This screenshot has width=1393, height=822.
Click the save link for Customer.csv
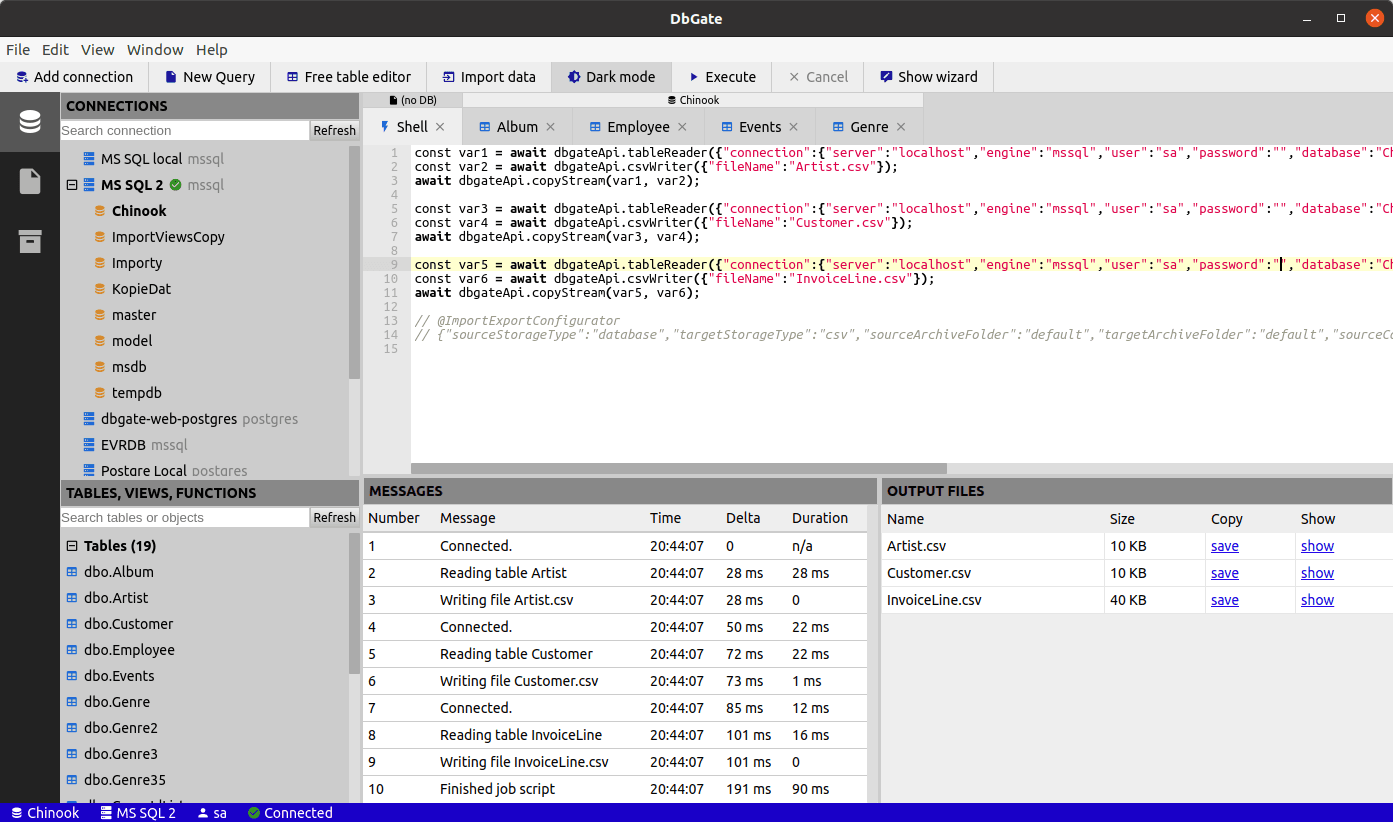1224,572
